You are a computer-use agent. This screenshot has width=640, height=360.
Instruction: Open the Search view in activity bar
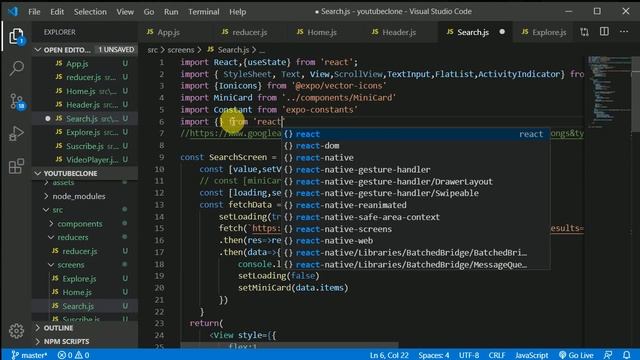(x=16, y=68)
